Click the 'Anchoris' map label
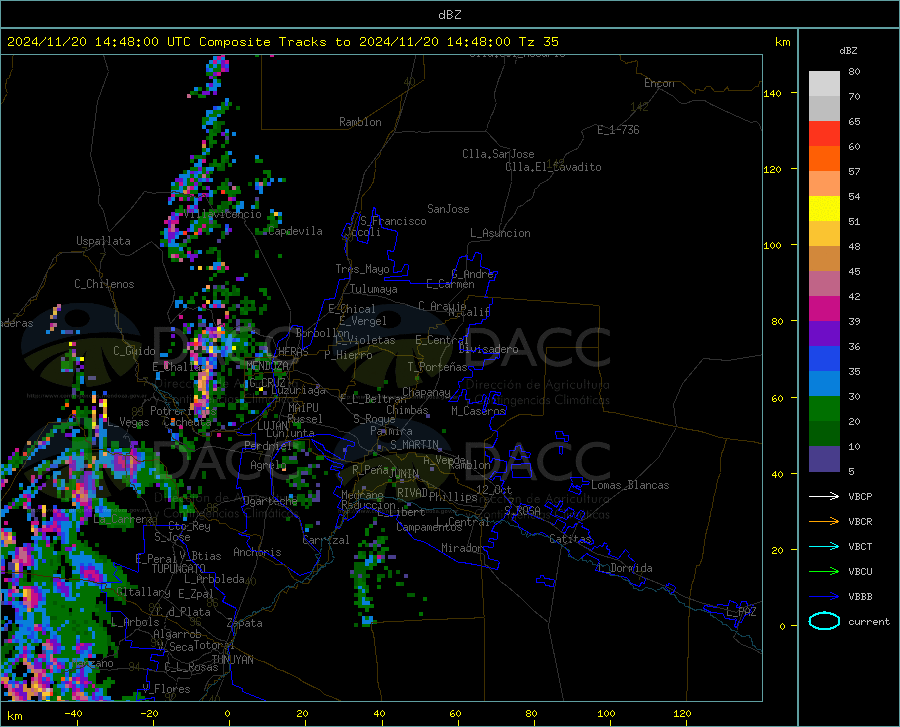Image resolution: width=900 pixels, height=727 pixels. click(257, 552)
